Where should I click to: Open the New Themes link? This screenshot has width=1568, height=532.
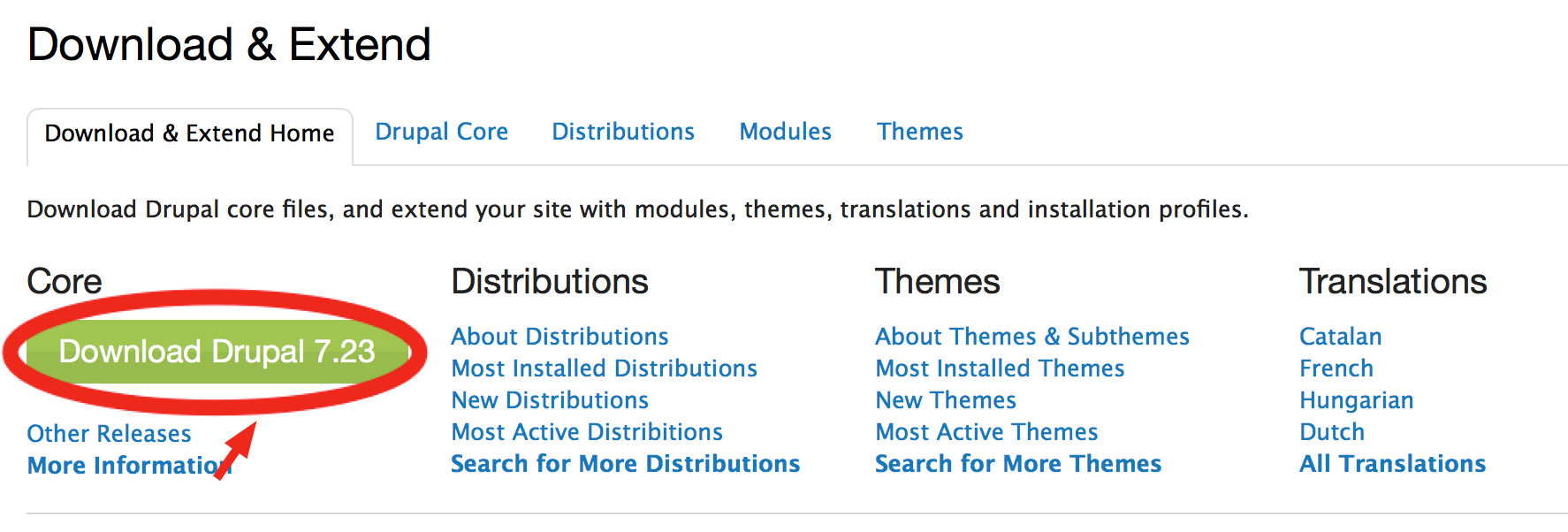click(x=946, y=400)
